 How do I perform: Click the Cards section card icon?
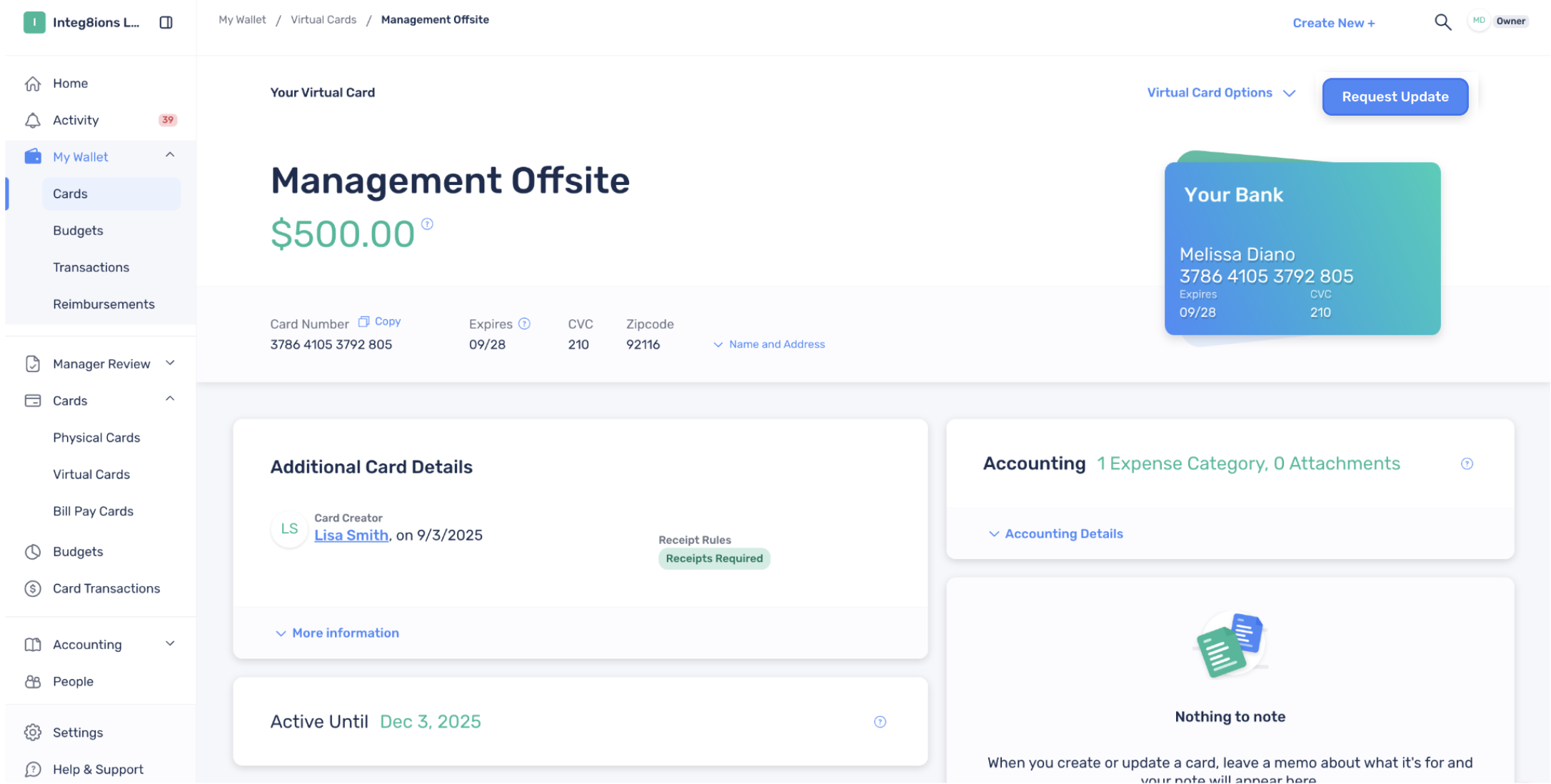coord(33,401)
